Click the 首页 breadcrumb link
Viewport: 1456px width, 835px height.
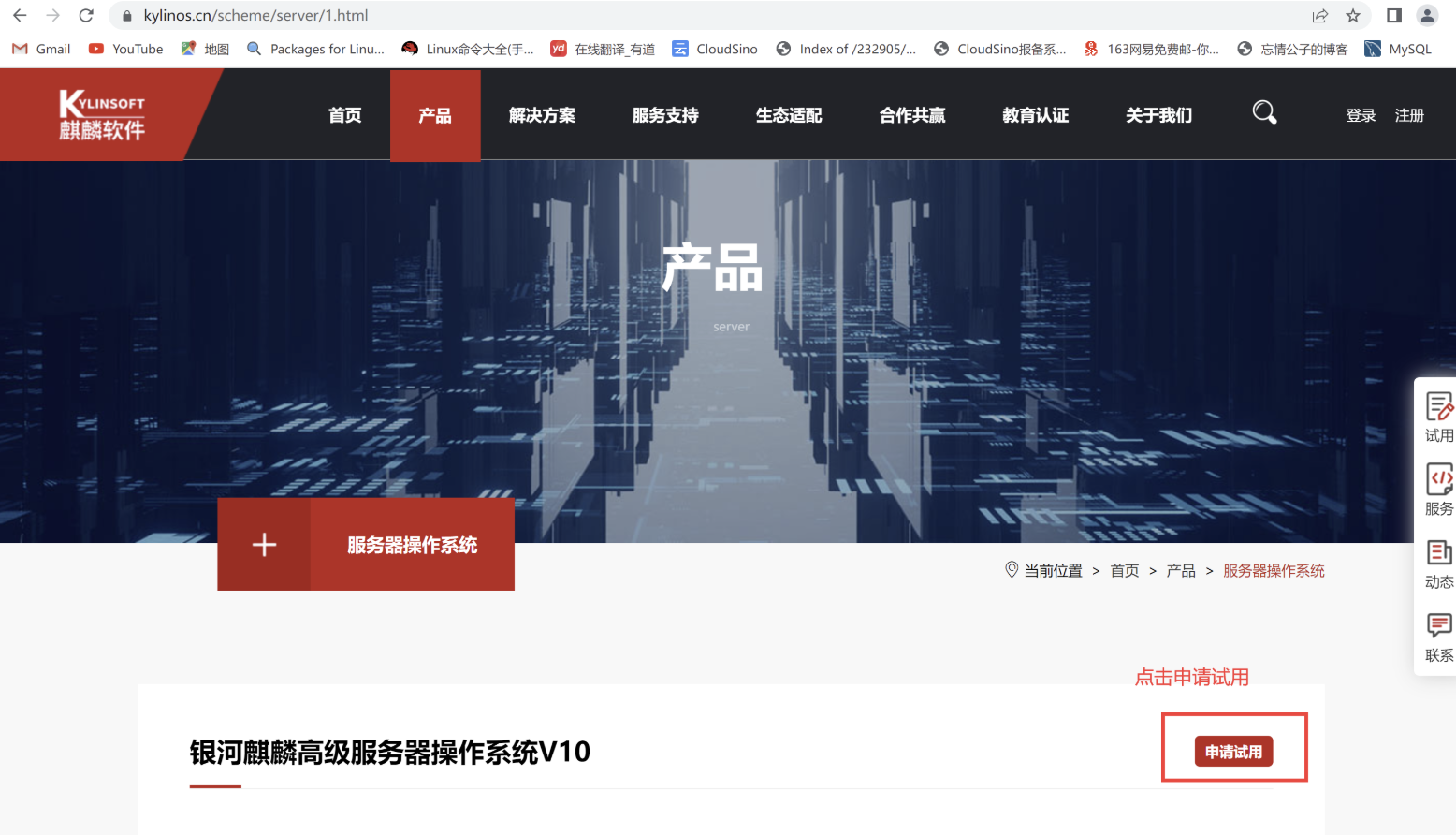[1125, 570]
